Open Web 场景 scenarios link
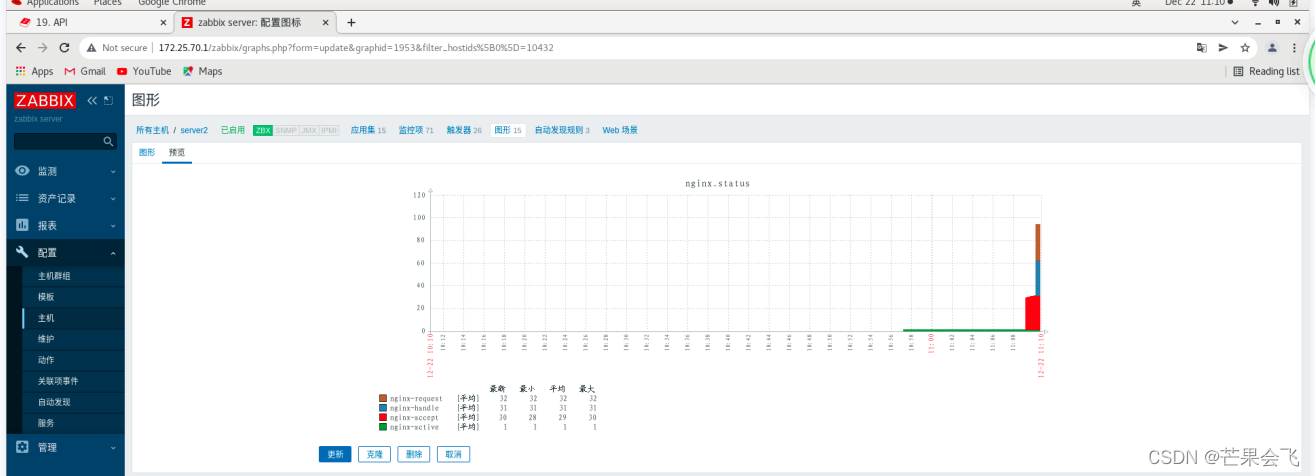This screenshot has height=476, width=1315. point(620,130)
